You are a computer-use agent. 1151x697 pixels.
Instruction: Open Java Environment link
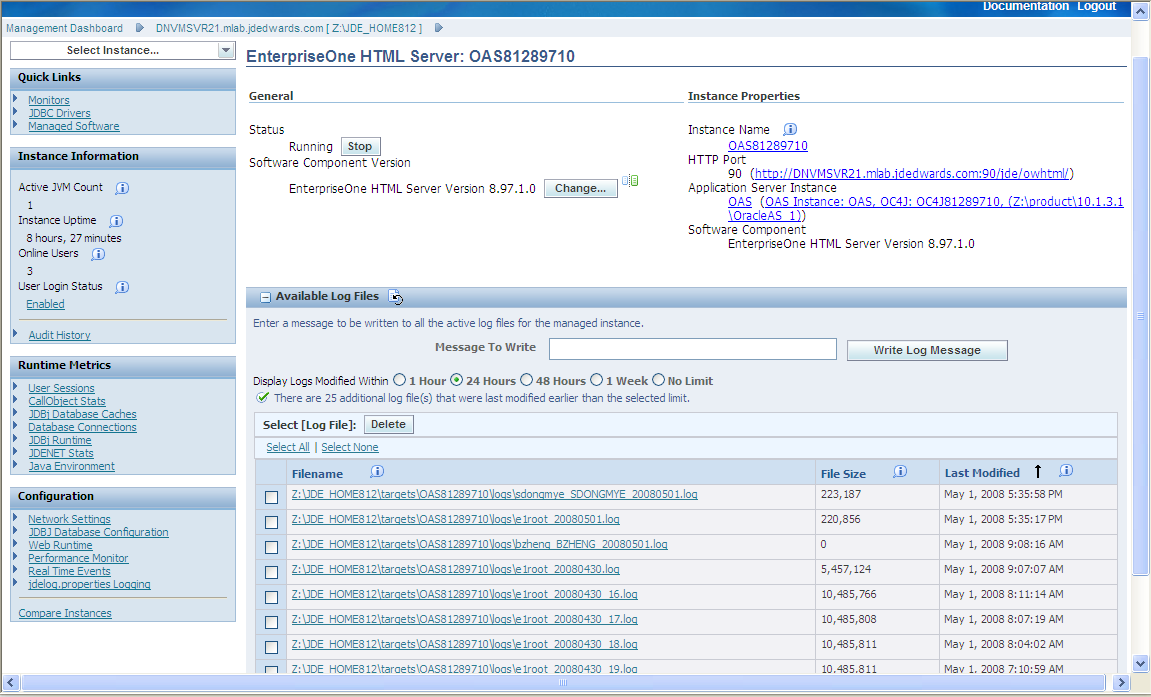[x=71, y=466]
